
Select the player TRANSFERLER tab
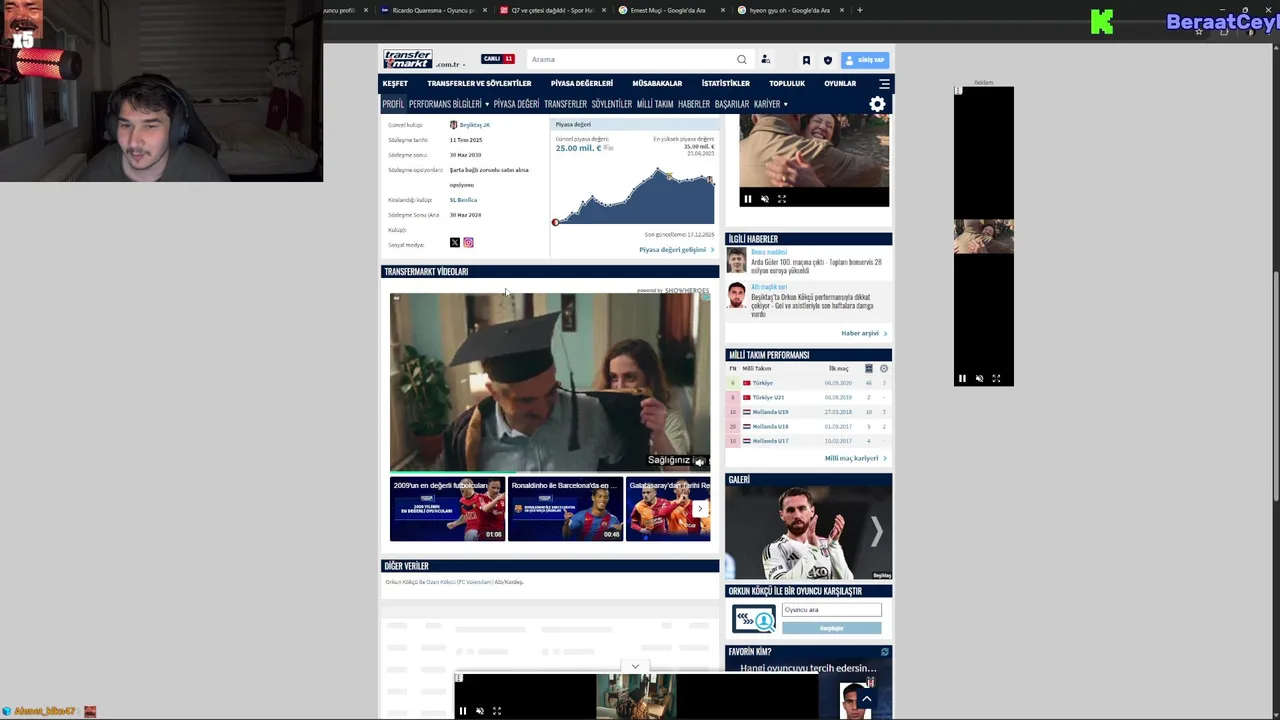(565, 104)
